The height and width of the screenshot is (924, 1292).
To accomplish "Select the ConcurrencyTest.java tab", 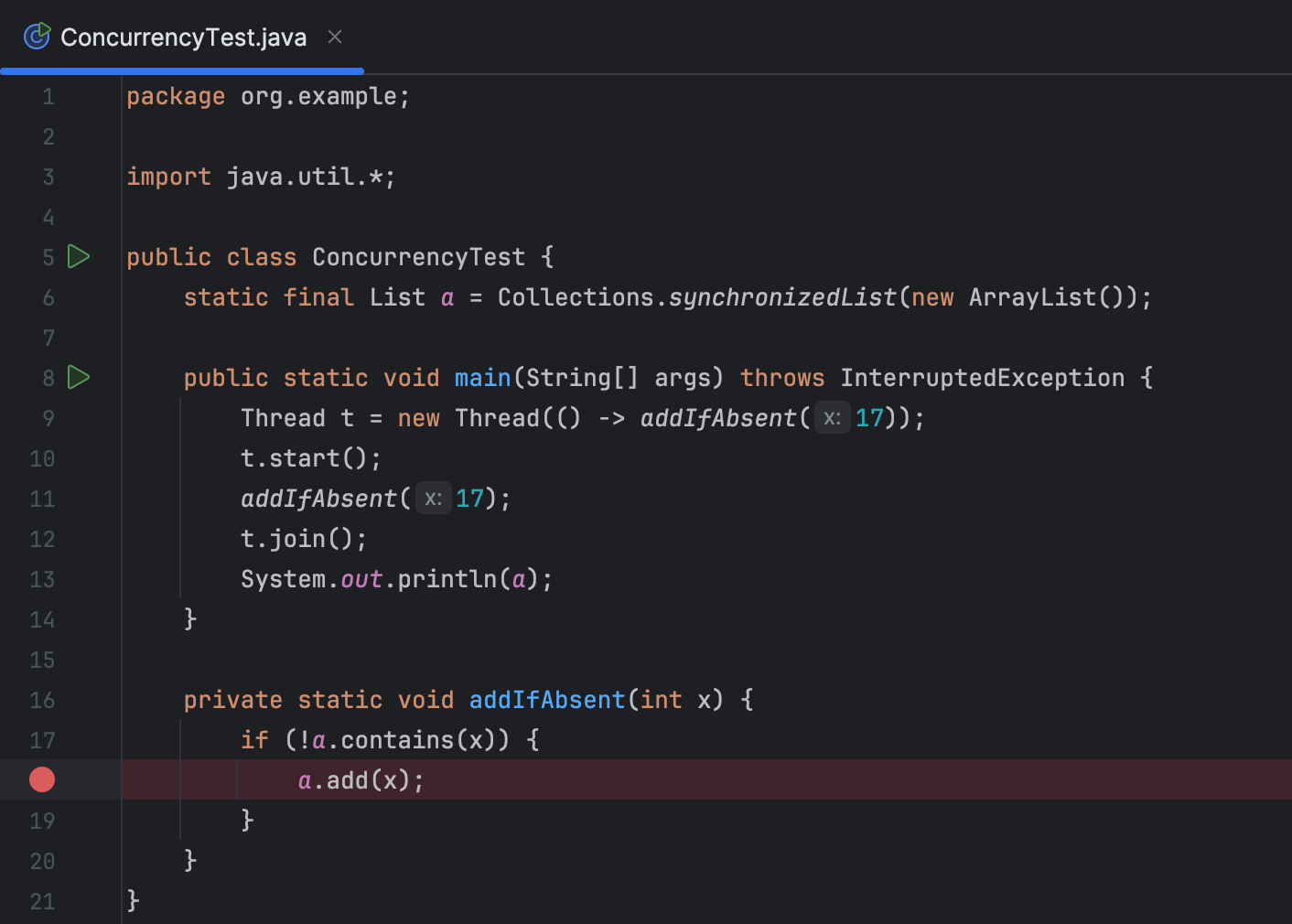I will click(x=183, y=37).
